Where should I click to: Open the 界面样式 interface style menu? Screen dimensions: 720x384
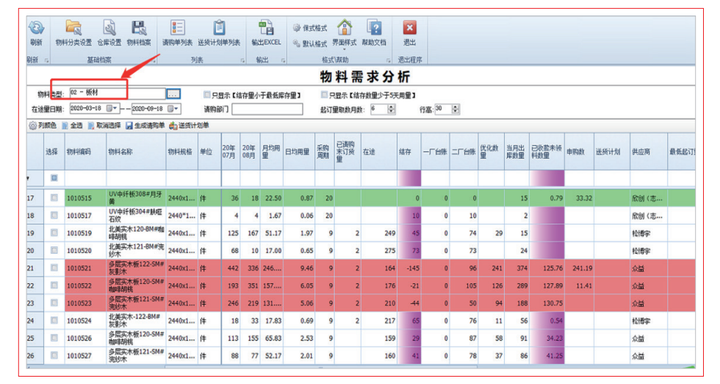click(x=344, y=33)
